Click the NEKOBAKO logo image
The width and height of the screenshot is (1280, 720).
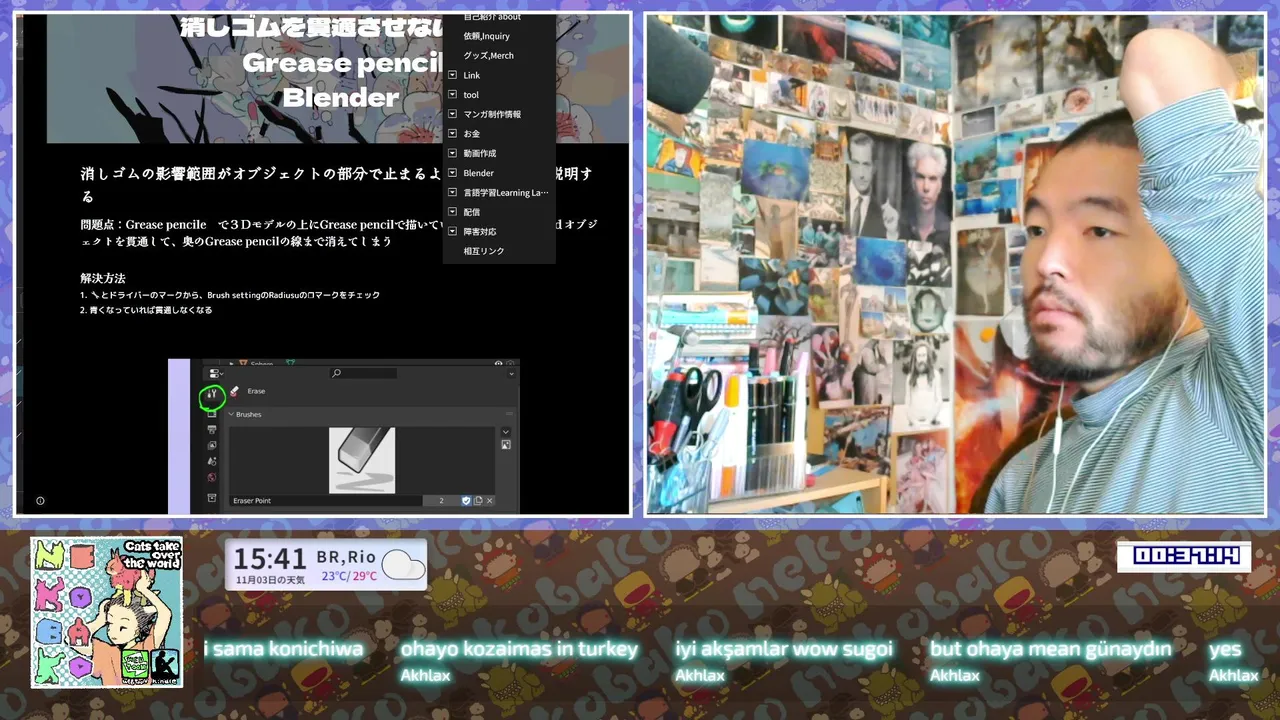click(x=106, y=612)
